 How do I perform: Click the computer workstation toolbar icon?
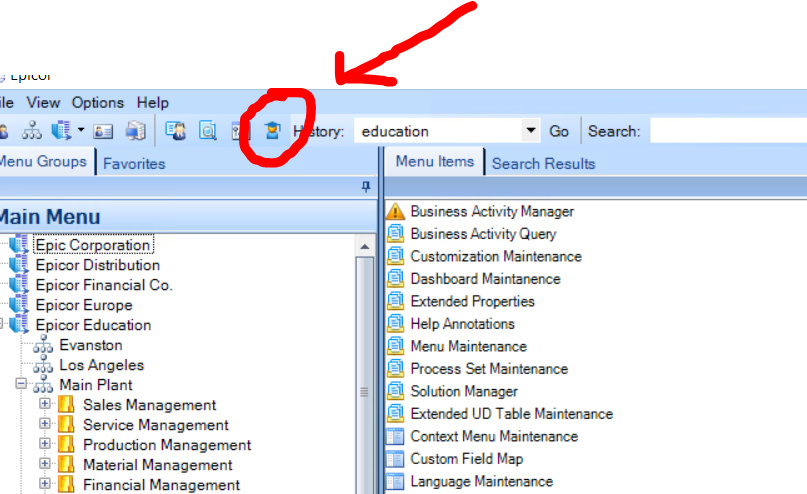tap(136, 131)
